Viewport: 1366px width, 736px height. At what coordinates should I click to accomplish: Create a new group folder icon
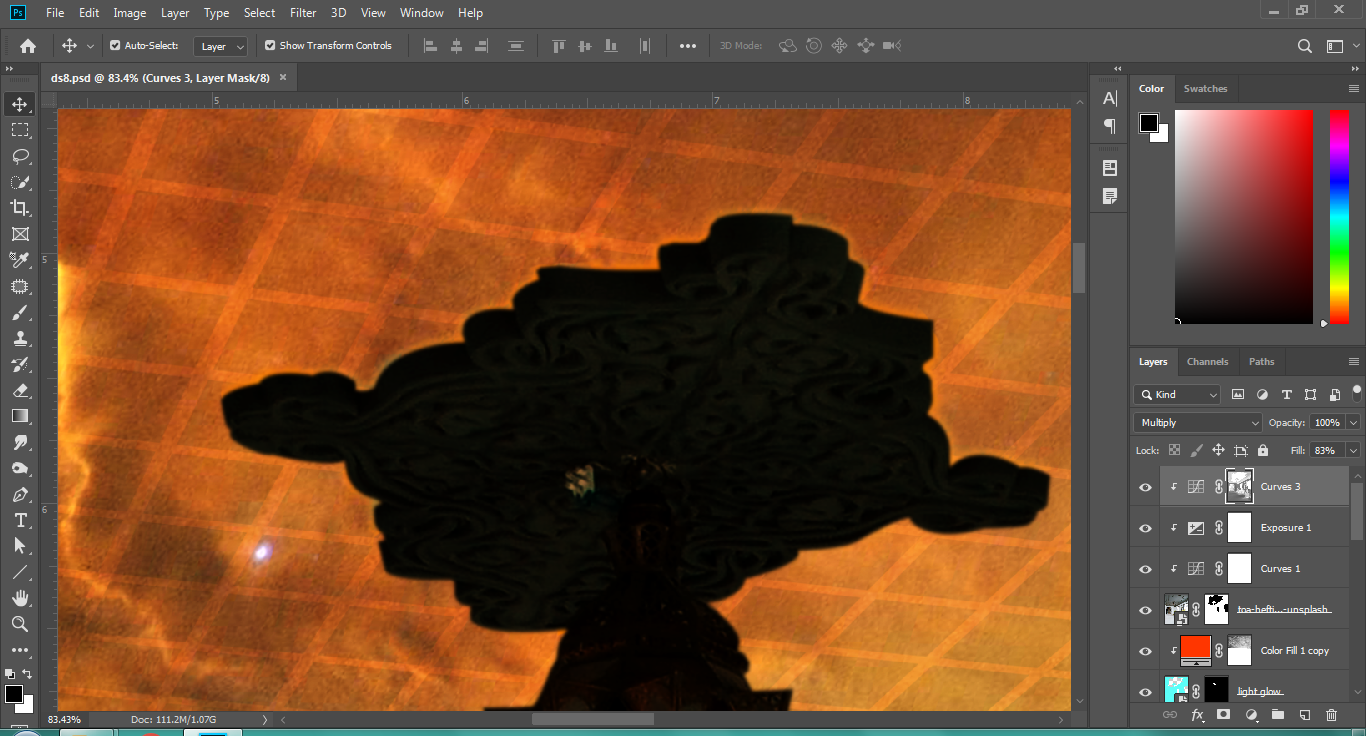click(1277, 715)
